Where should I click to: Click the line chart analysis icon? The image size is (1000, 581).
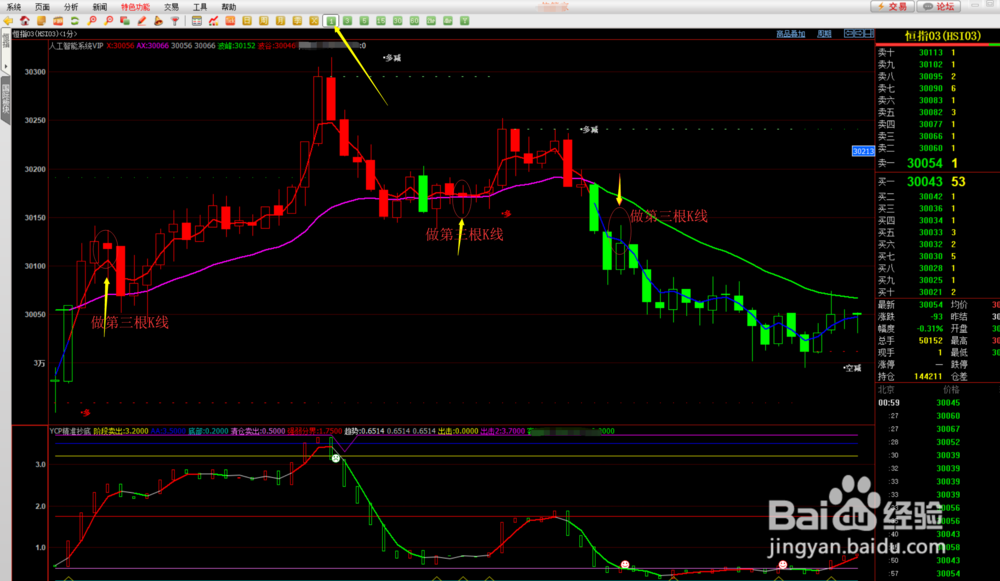pos(214,21)
